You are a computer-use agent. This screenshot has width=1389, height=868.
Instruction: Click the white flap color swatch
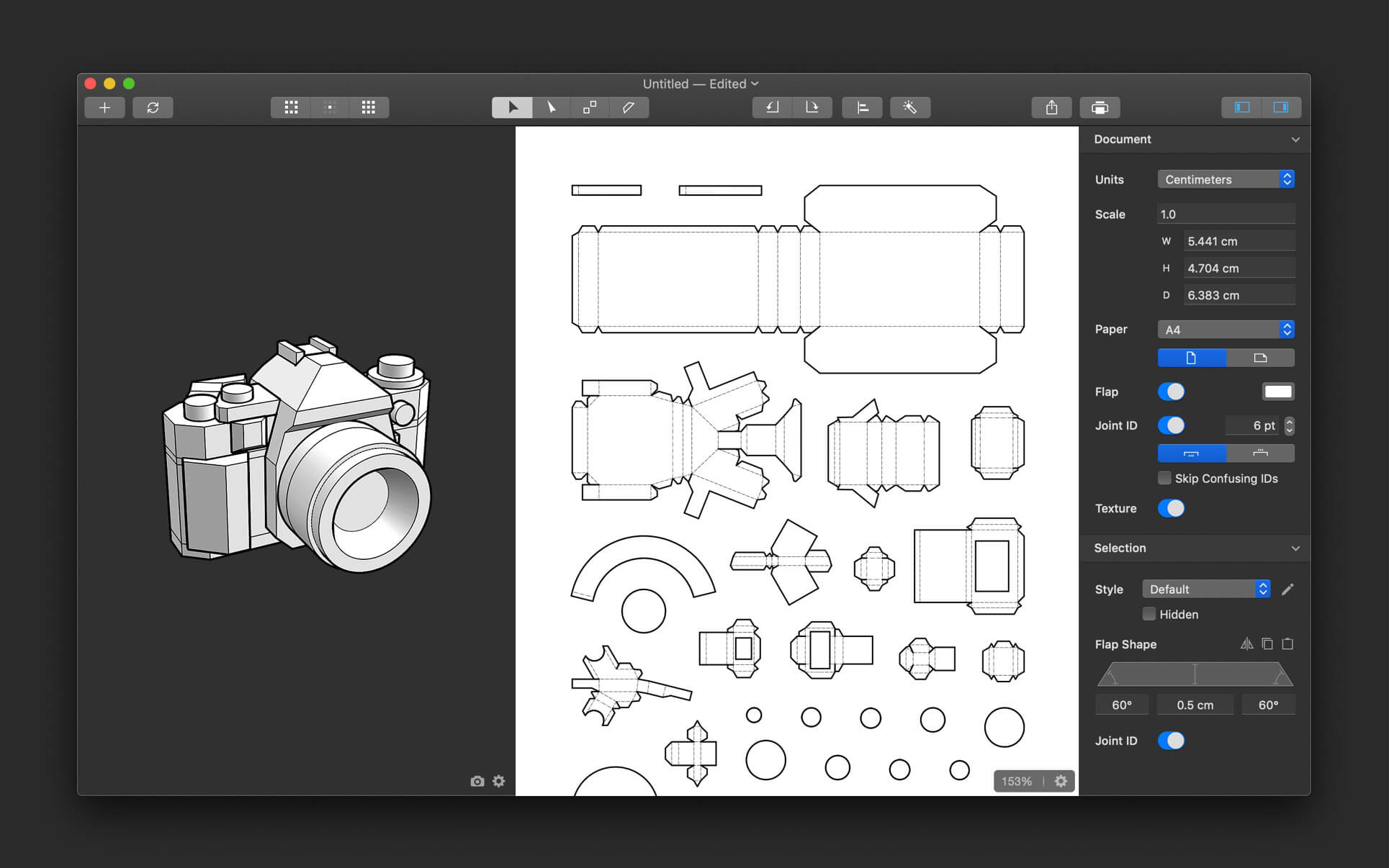[1277, 392]
